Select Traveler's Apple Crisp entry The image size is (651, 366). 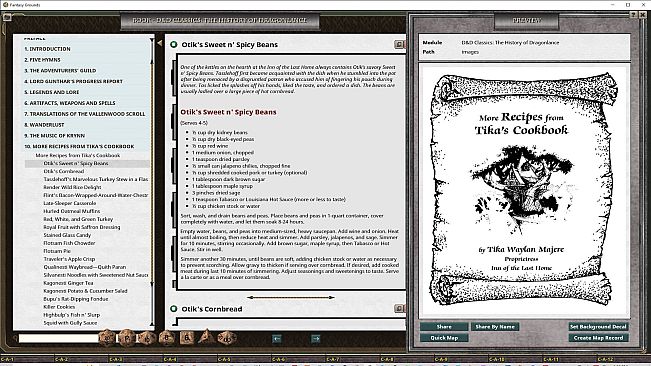(69, 259)
